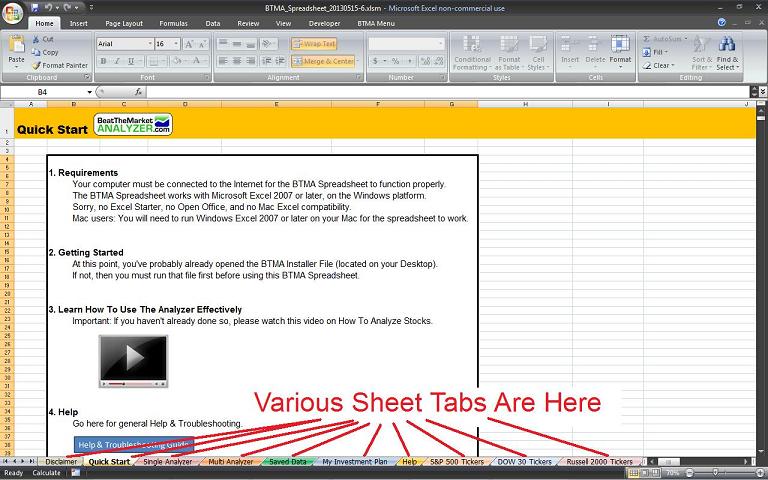Toggle Bold formatting
Viewport: 768px width, 480px height.
tap(102, 61)
